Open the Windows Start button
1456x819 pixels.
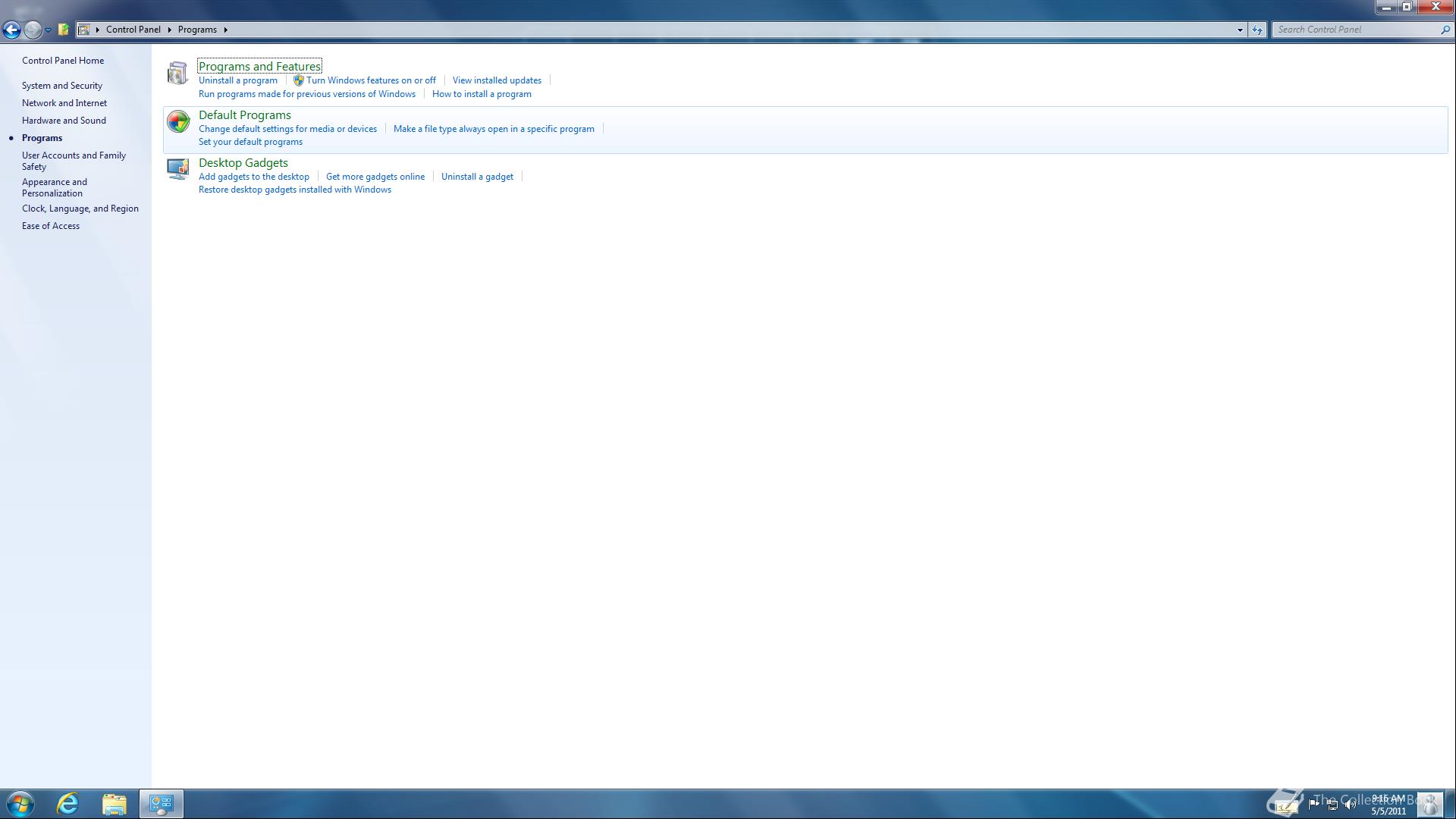(20, 804)
